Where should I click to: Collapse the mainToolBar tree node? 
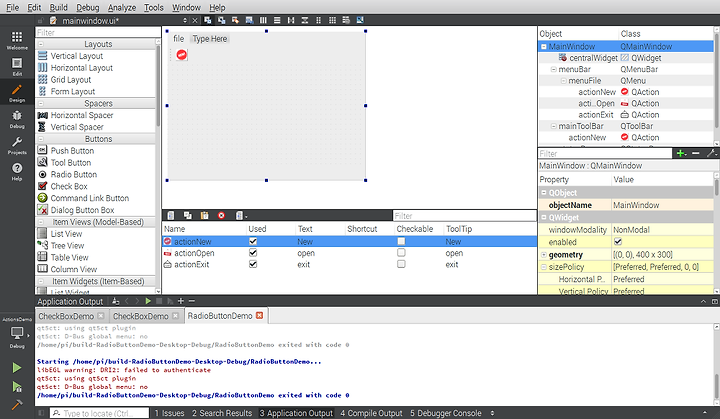(554, 126)
